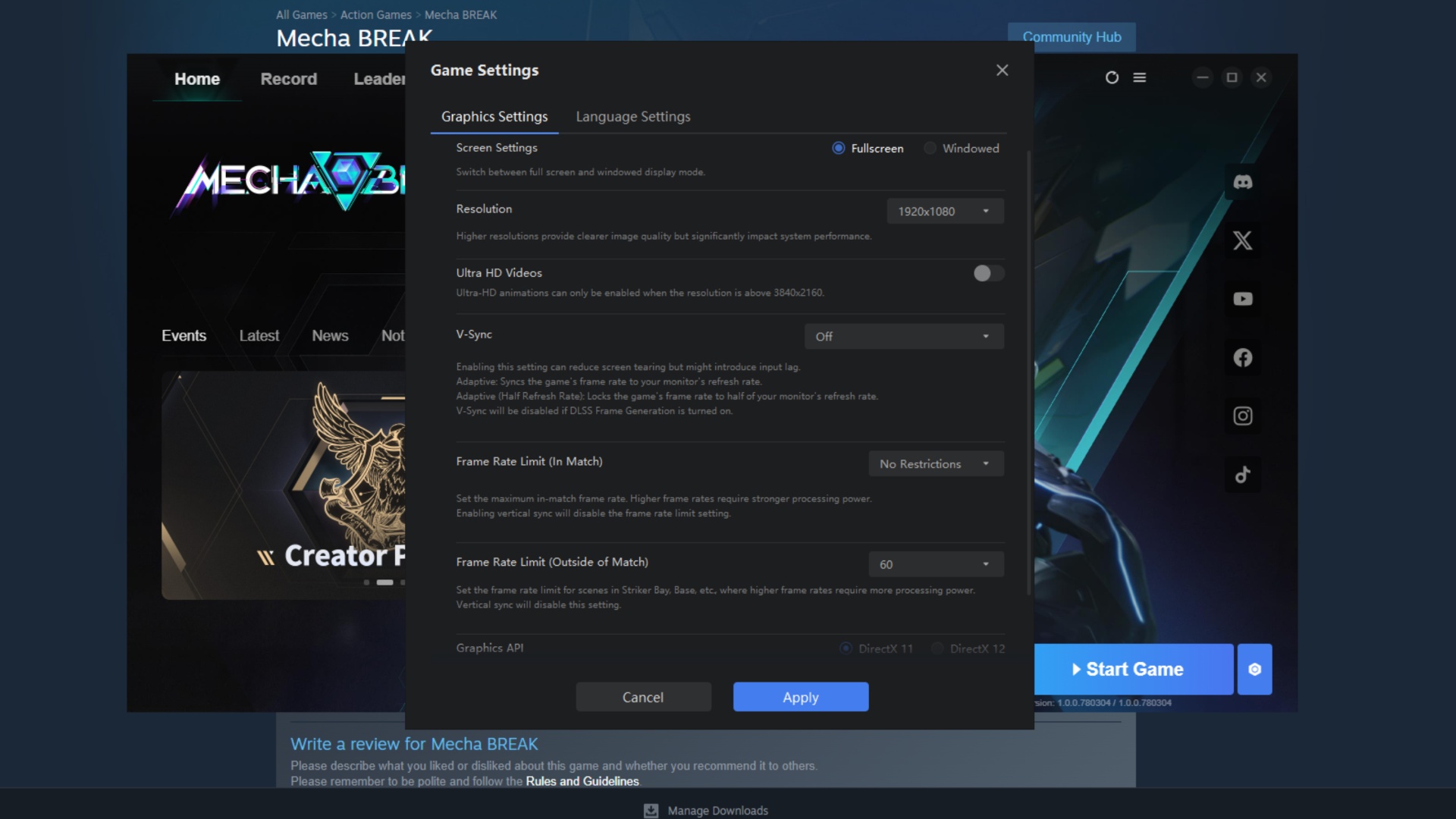Expand Frame Rate Limit In Match dropdown
Screen dimensions: 1456x819
pyautogui.click(x=936, y=463)
